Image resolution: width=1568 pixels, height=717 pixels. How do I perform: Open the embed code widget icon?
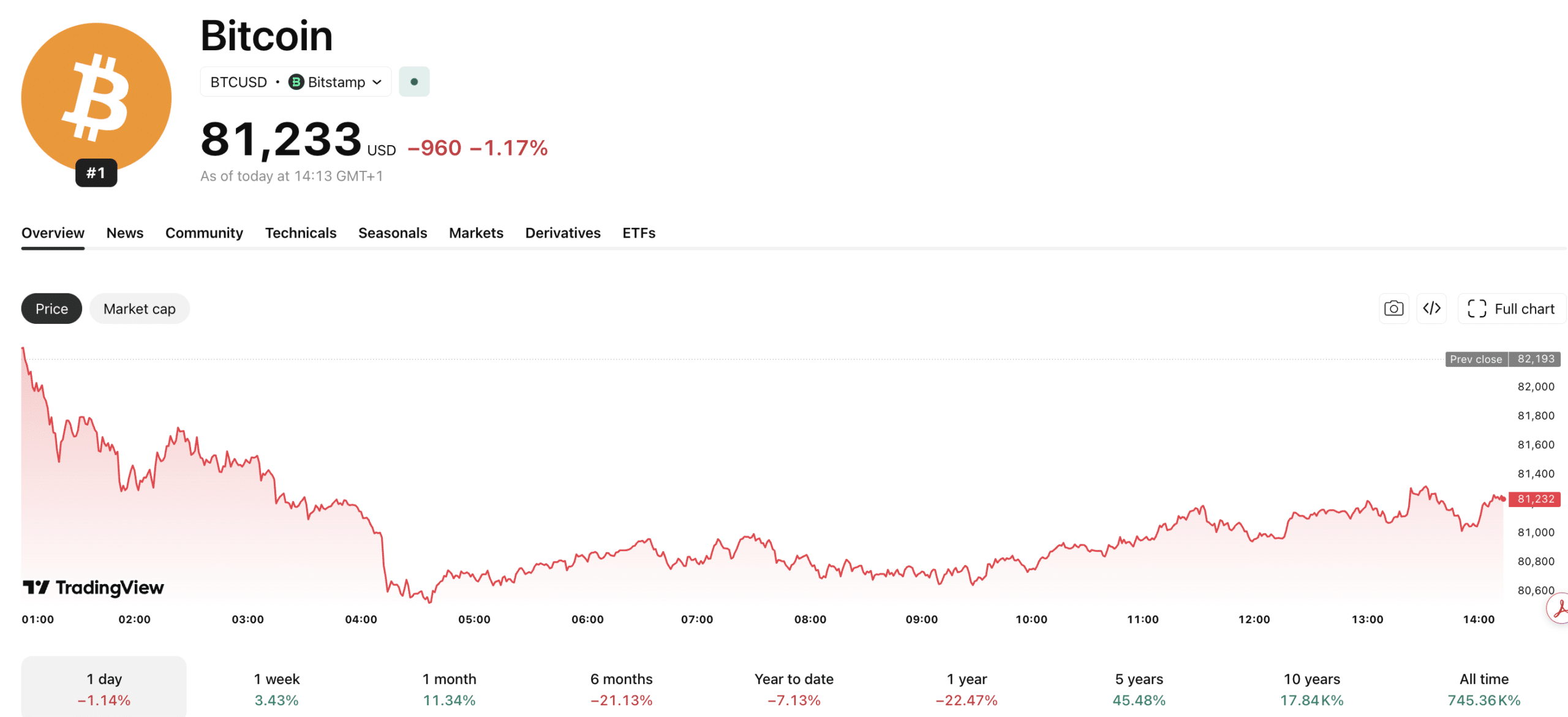click(x=1431, y=309)
